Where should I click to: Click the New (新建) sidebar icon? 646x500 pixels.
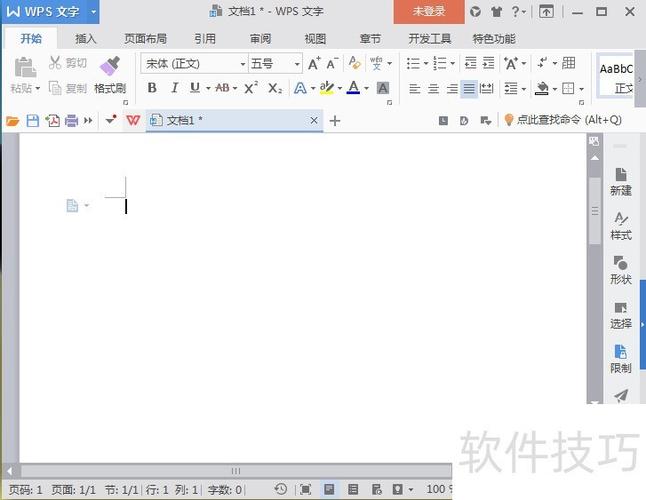(620, 181)
